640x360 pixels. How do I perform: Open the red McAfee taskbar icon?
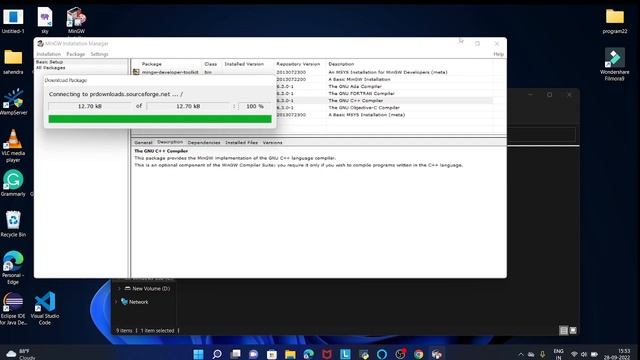[x=327, y=354]
